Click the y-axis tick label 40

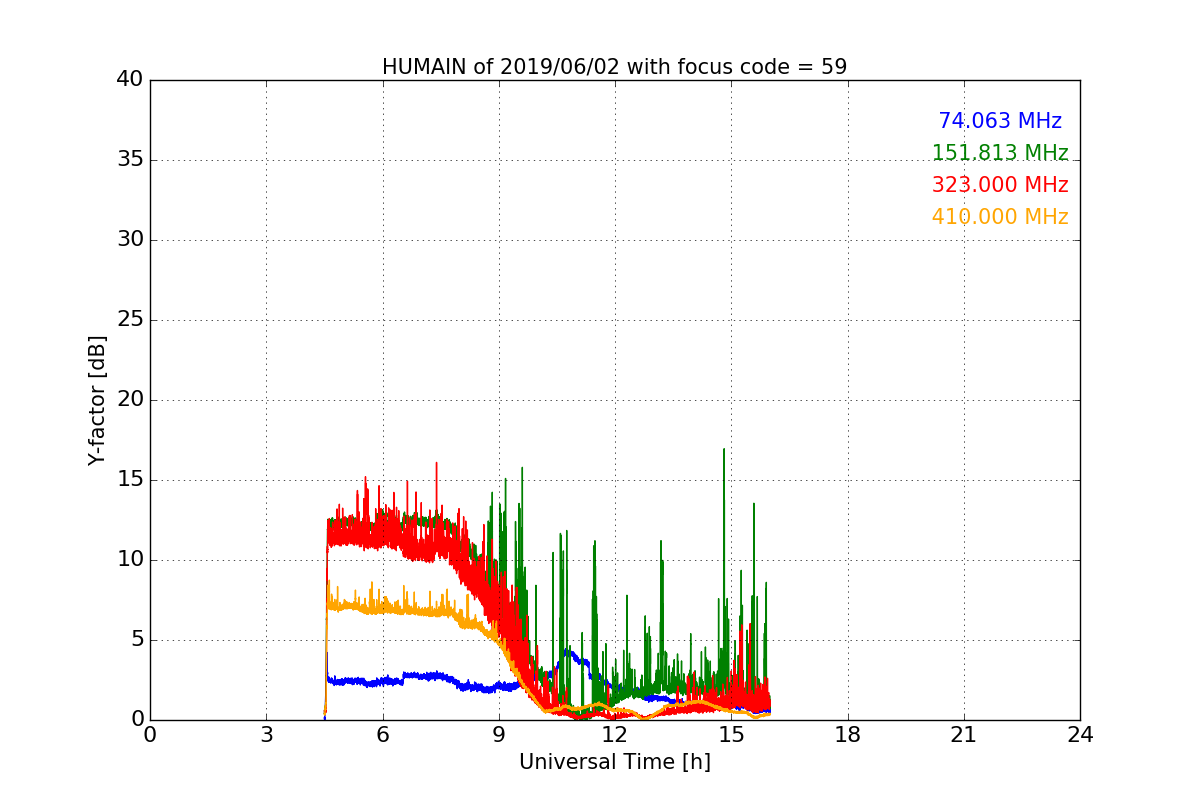pos(130,80)
